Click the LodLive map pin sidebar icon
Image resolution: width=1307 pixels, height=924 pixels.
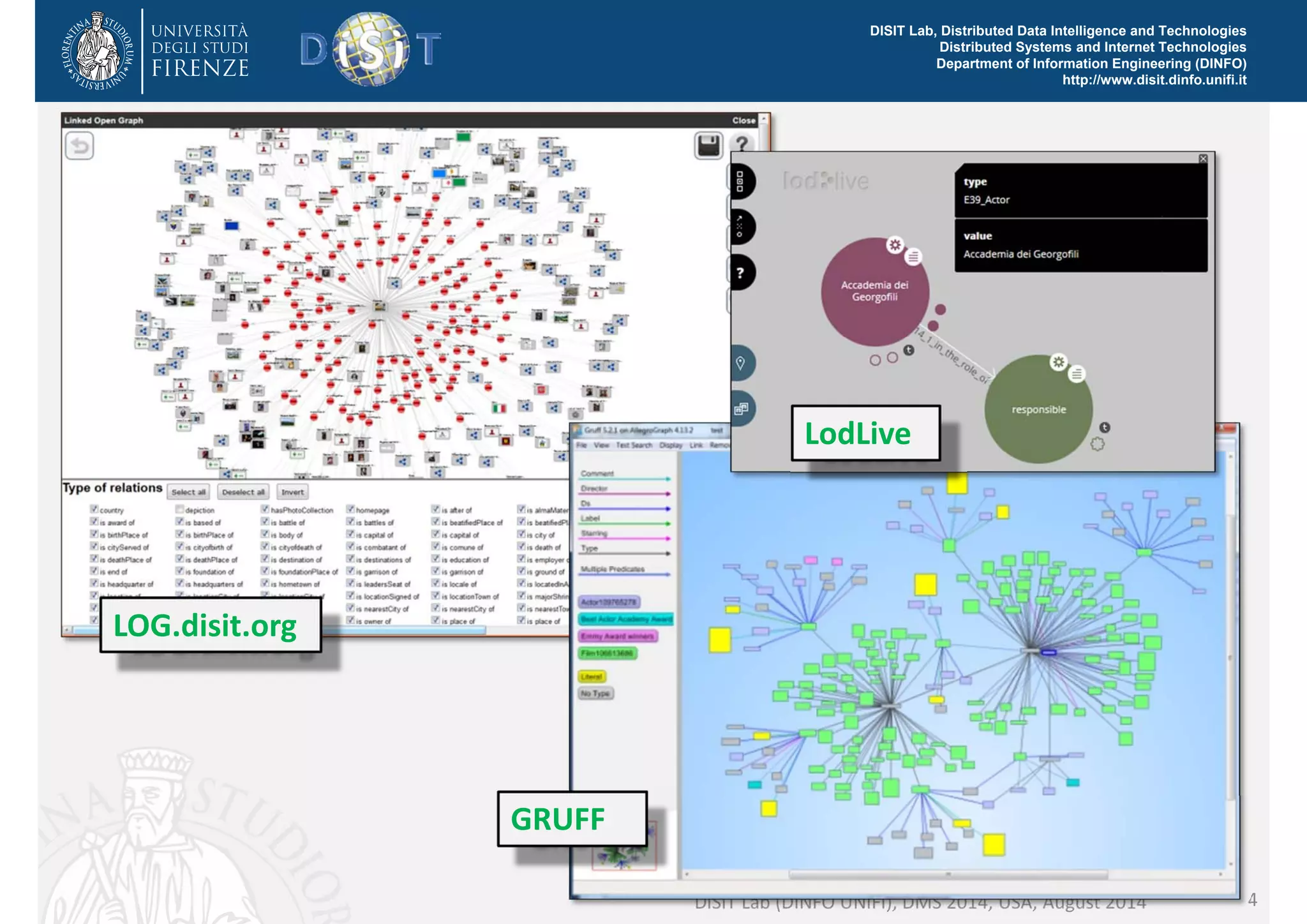(741, 363)
